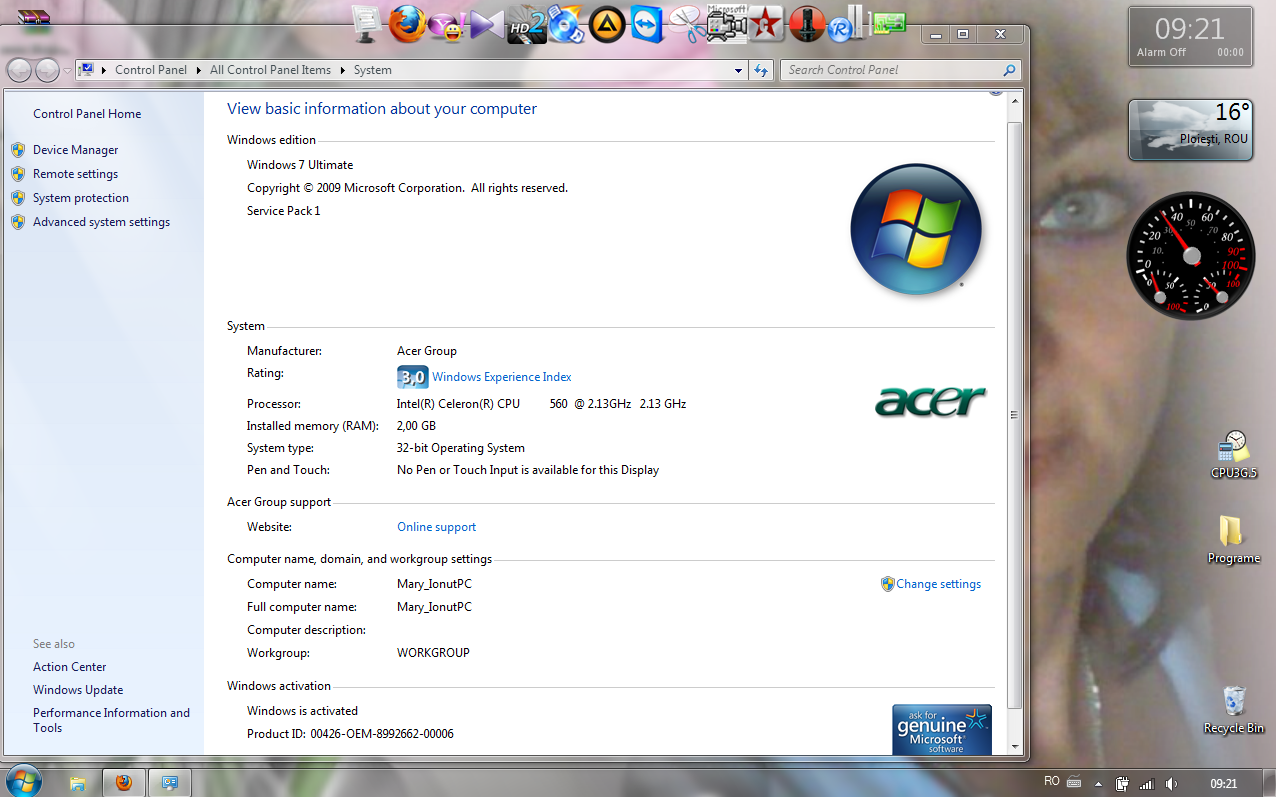Click the help question mark icon
Screen dimensions: 1276x797
point(996,92)
